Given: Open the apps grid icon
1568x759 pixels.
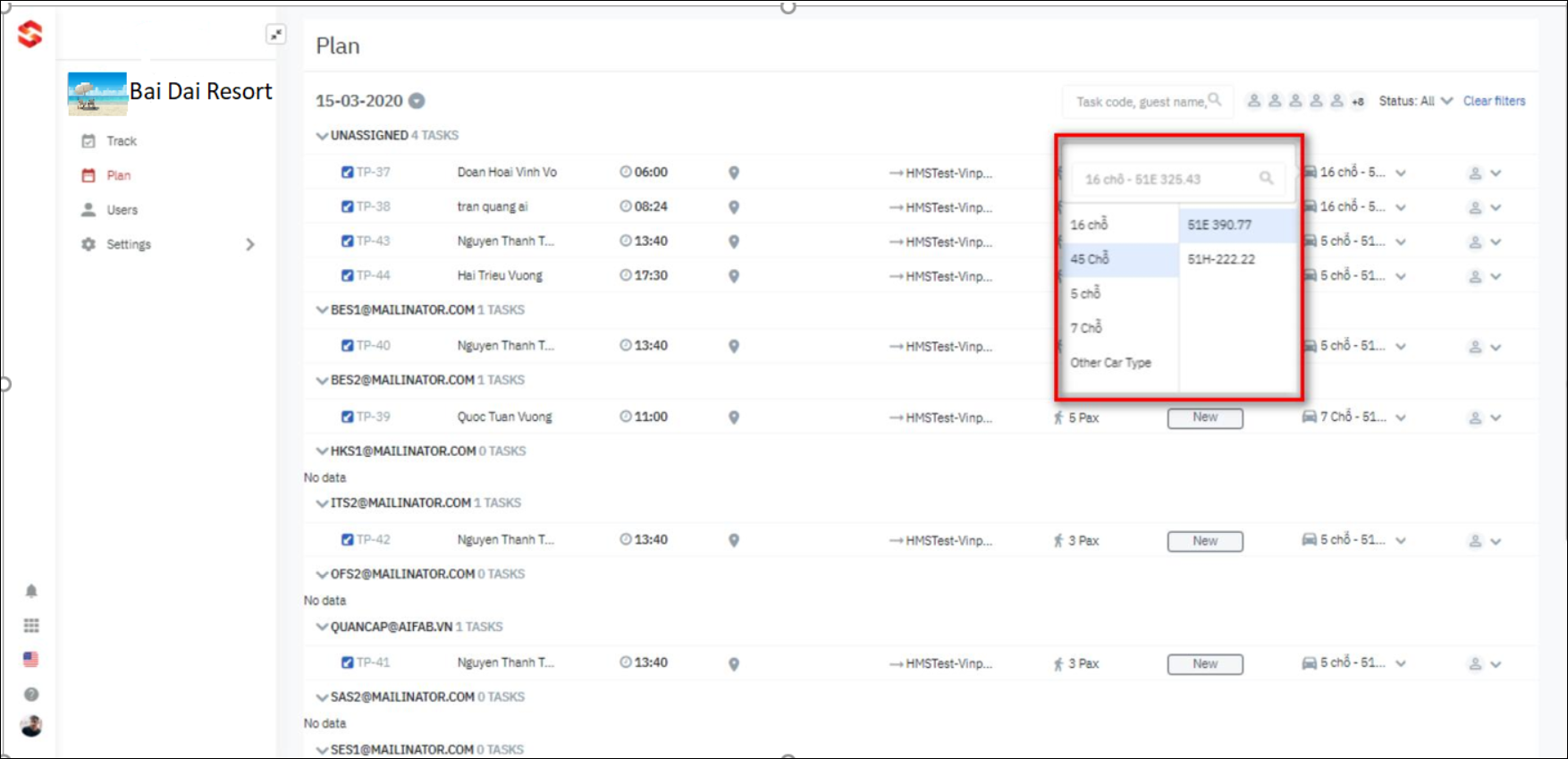Looking at the screenshot, I should (x=31, y=626).
